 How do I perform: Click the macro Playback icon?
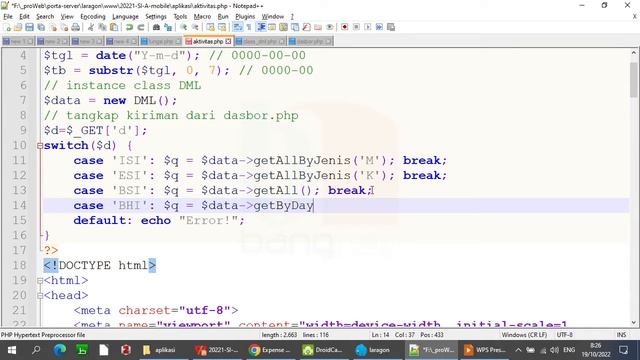pos(368,27)
